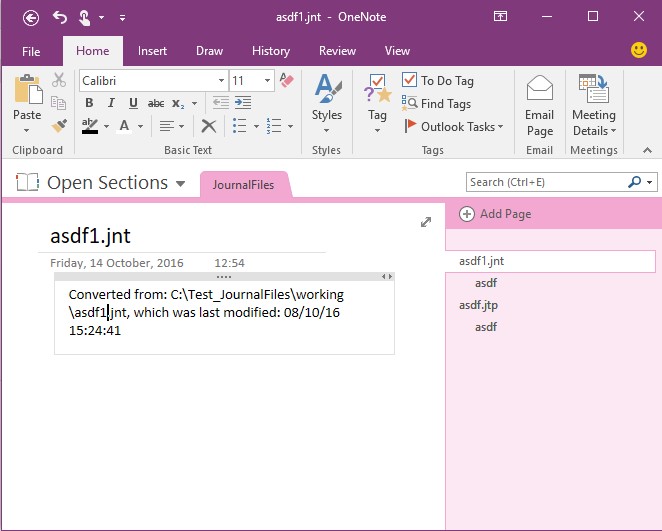The height and width of the screenshot is (531, 662).
Task: Open the Calibri font name dropdown
Action: coord(221,81)
